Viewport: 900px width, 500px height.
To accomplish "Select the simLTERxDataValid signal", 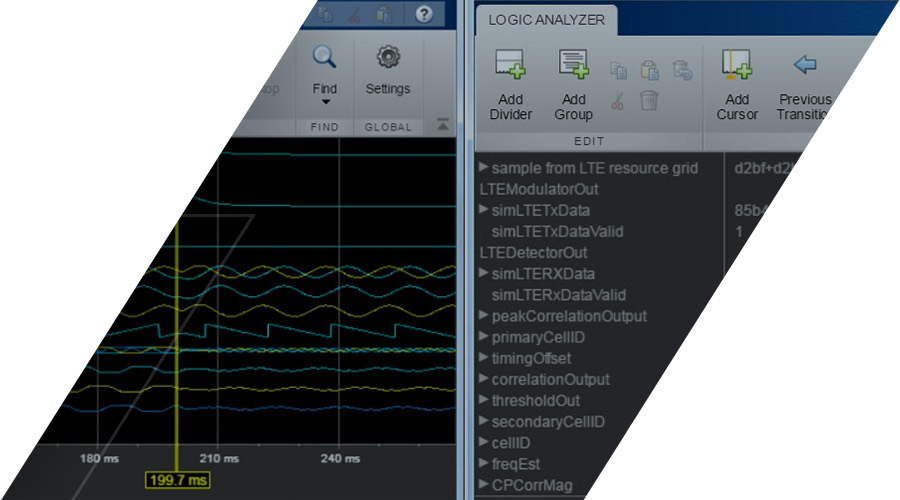I will (558, 294).
